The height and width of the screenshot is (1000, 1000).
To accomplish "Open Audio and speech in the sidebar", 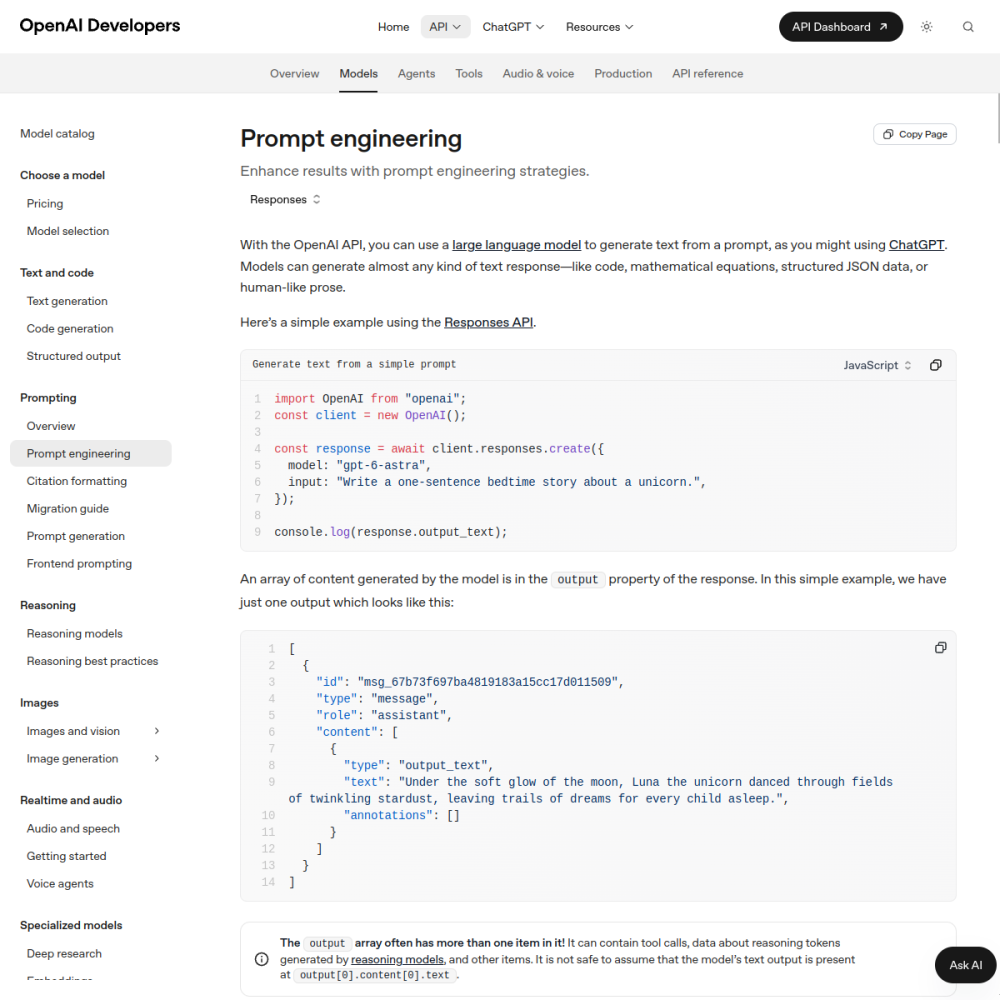I will (73, 828).
